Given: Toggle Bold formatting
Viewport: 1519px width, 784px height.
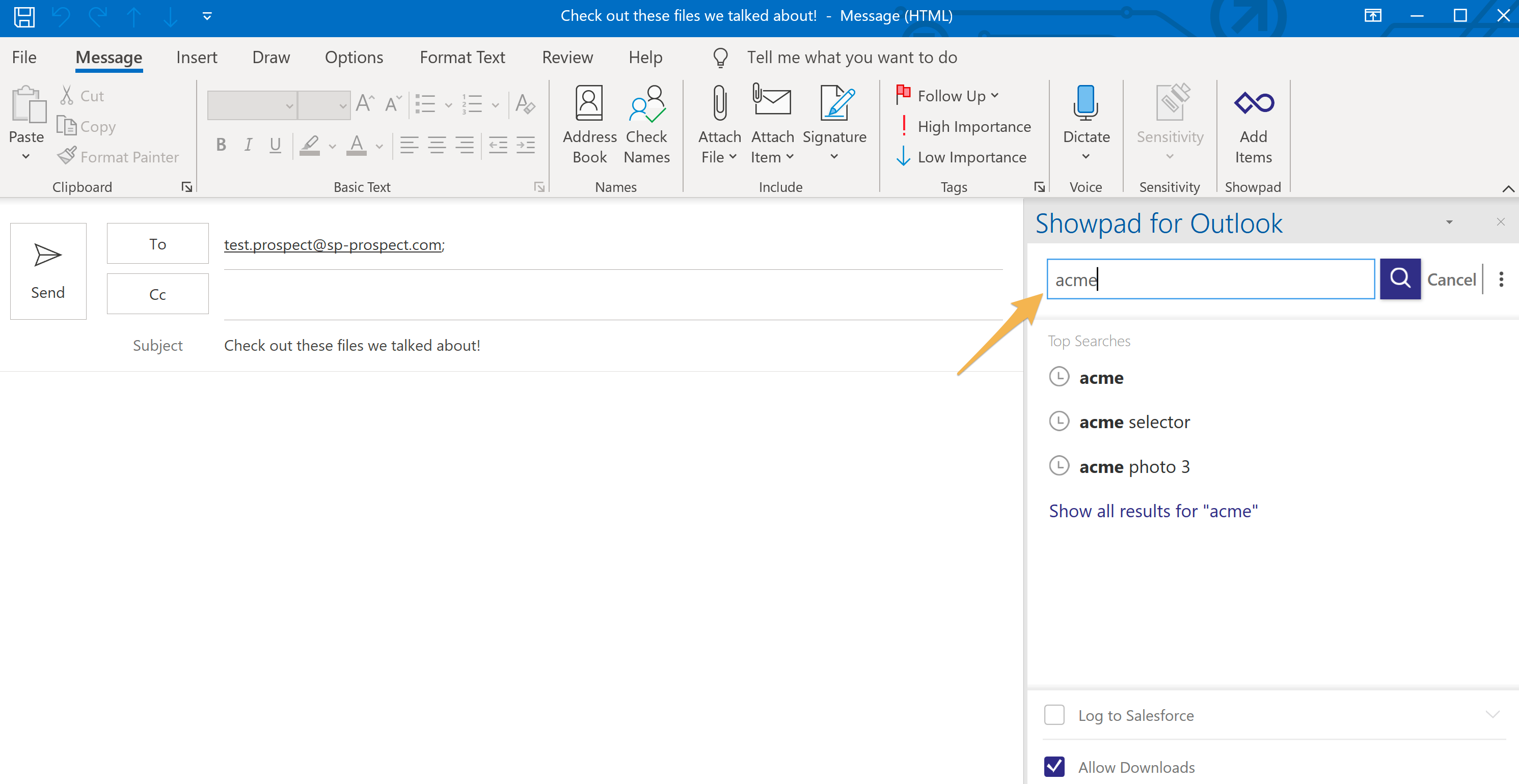Looking at the screenshot, I should [x=221, y=145].
